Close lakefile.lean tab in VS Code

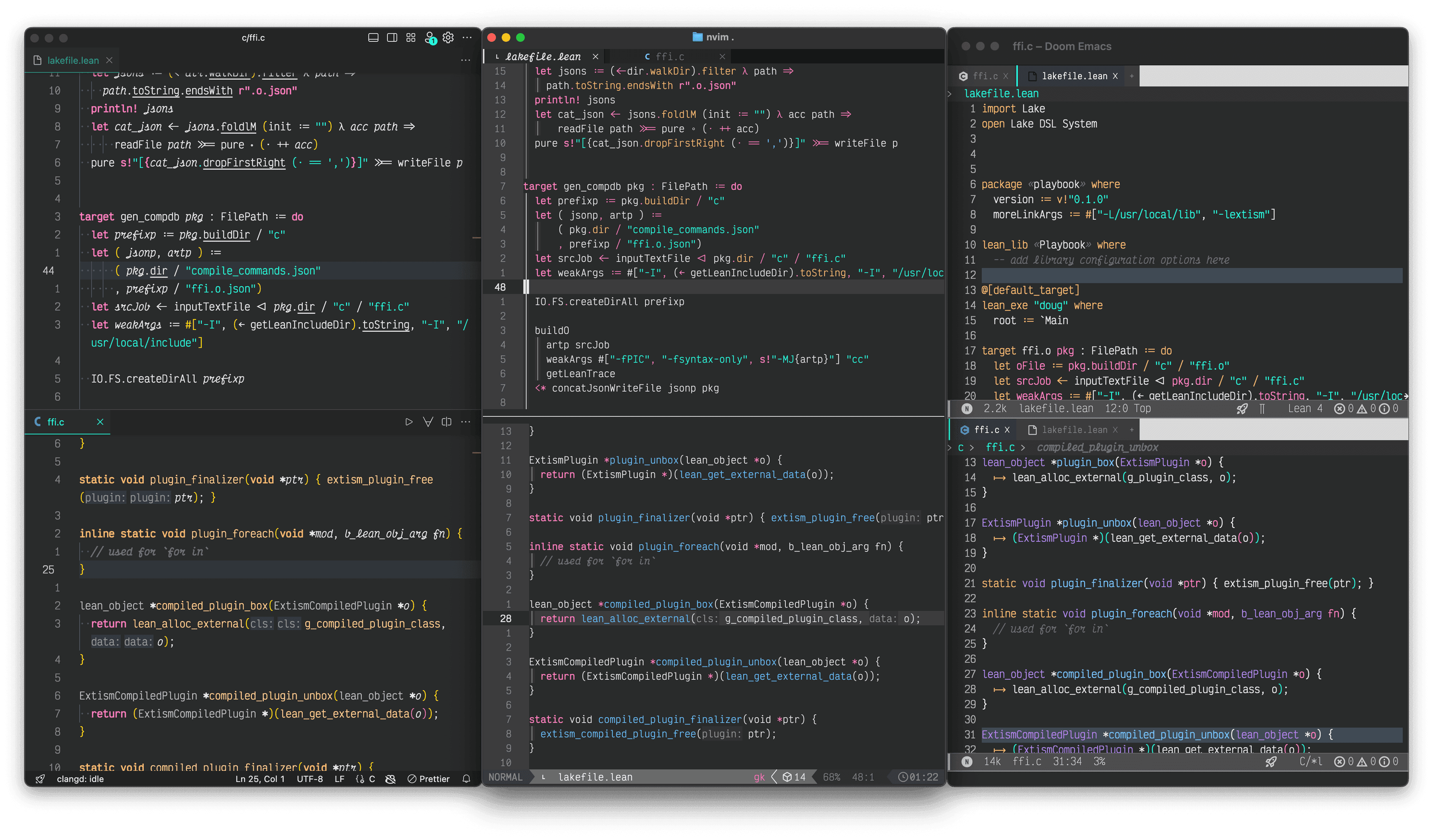tap(109, 60)
